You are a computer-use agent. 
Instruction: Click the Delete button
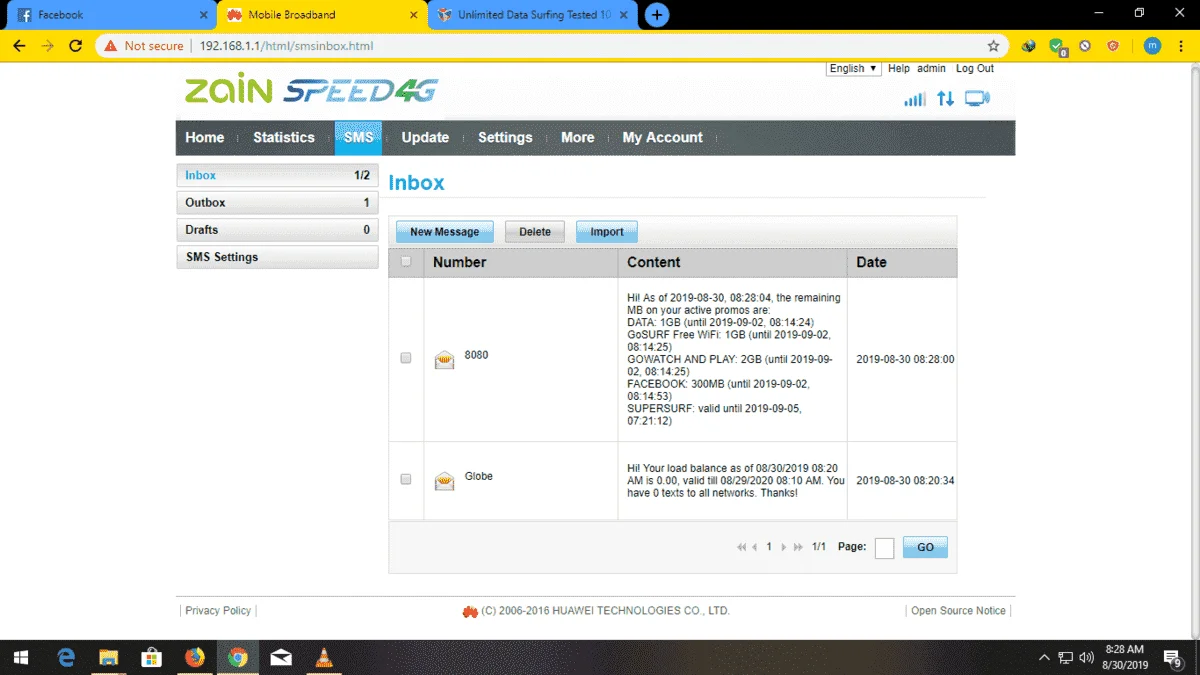(x=535, y=231)
